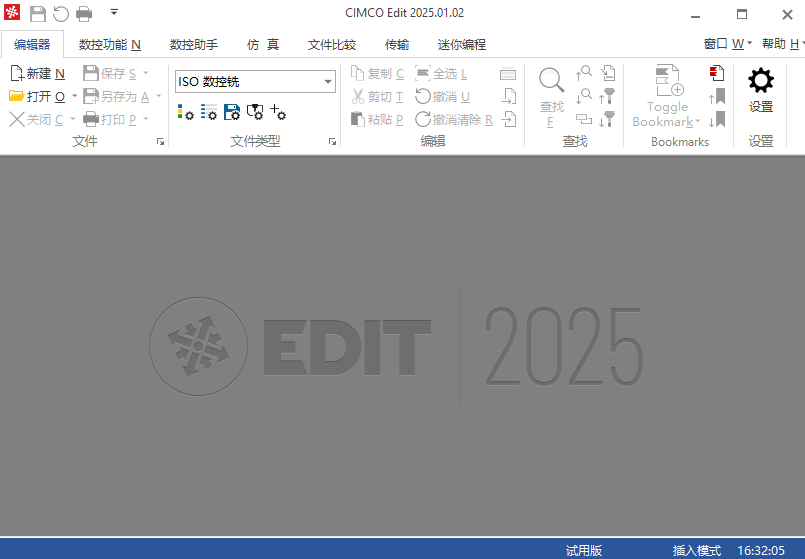Click the 剪切 T cut button
The height and width of the screenshot is (559, 805).
377,97
